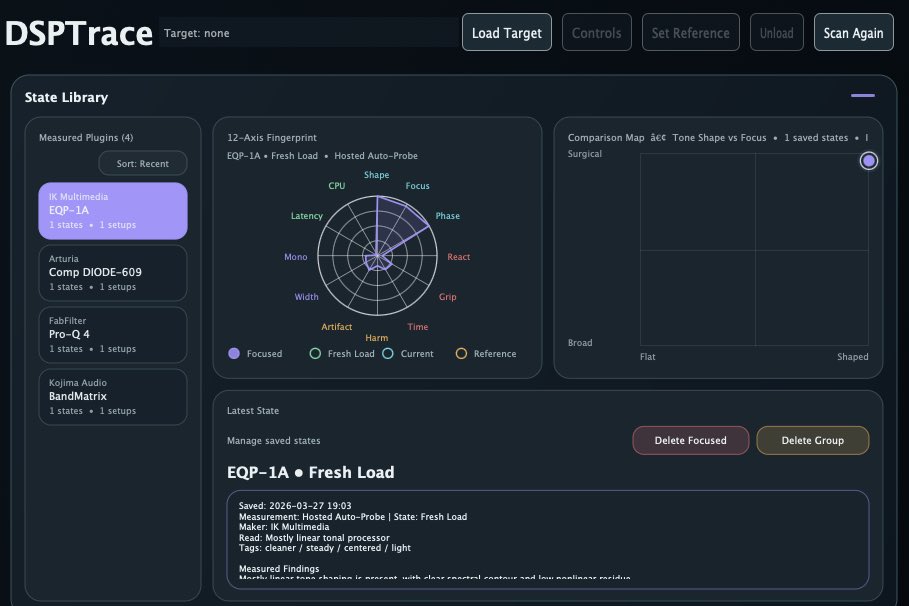Select the BandMatrix plugin card
Image resolution: width=909 pixels, height=606 pixels.
[113, 397]
